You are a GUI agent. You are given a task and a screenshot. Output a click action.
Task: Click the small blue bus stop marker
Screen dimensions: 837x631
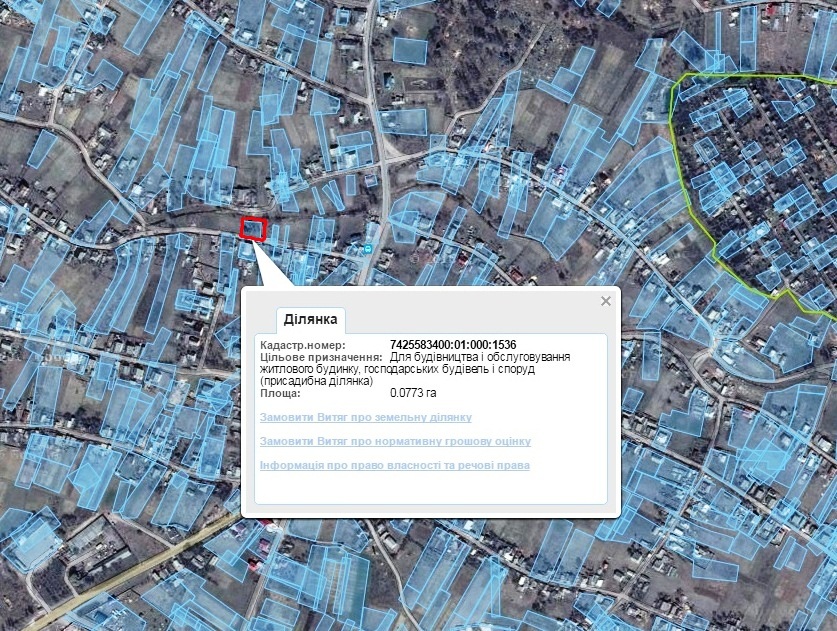tap(368, 248)
